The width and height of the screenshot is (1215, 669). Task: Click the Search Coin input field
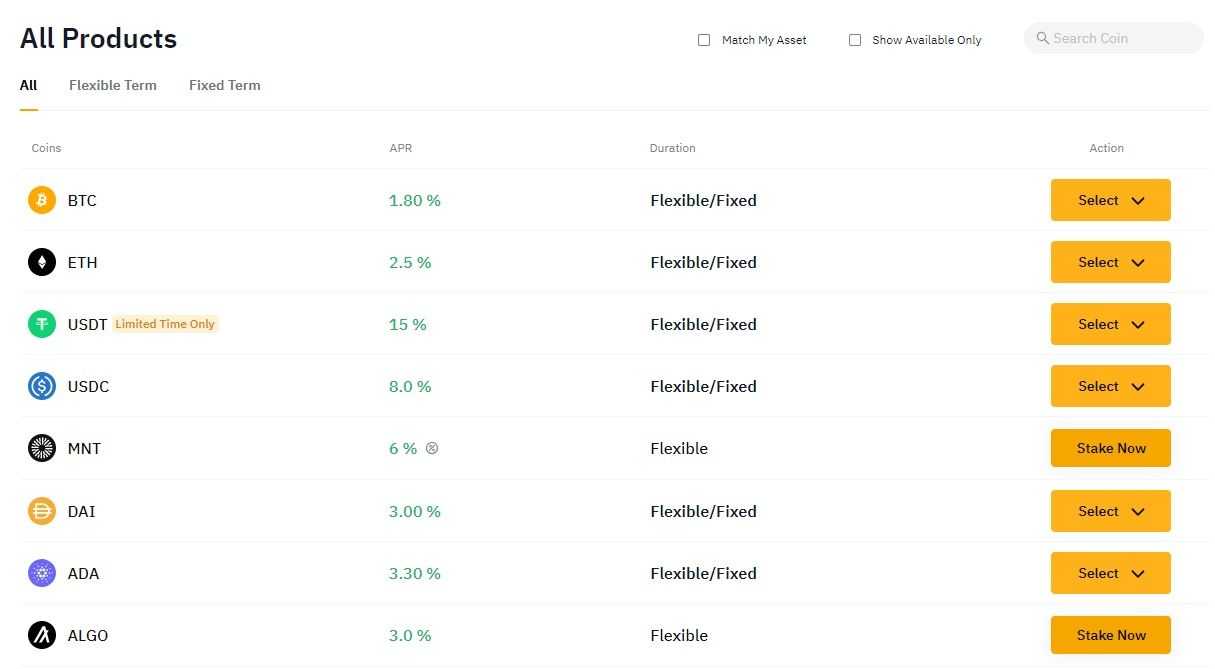click(1112, 38)
